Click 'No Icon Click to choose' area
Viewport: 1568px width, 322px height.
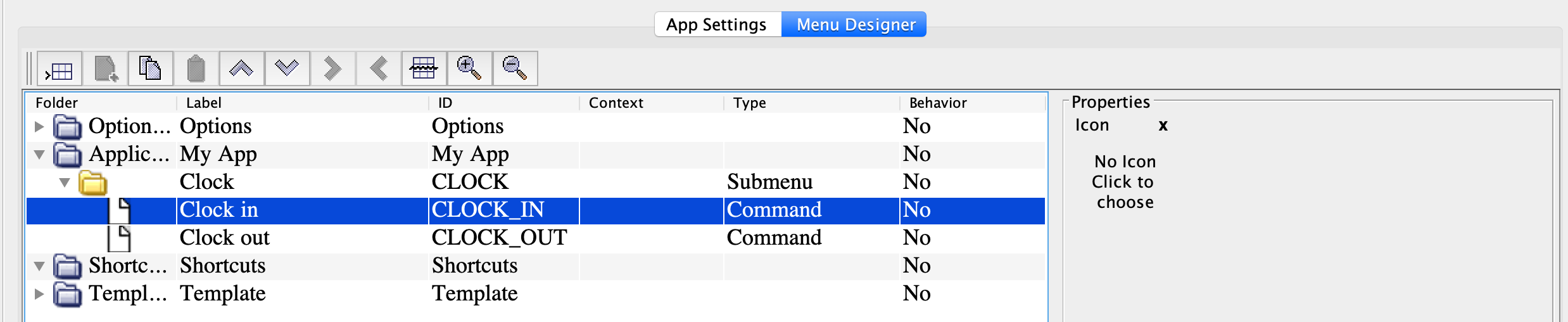coord(1125,182)
